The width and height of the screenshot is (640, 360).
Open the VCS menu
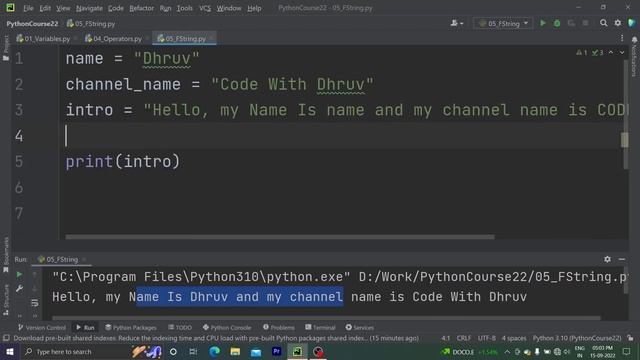205,8
